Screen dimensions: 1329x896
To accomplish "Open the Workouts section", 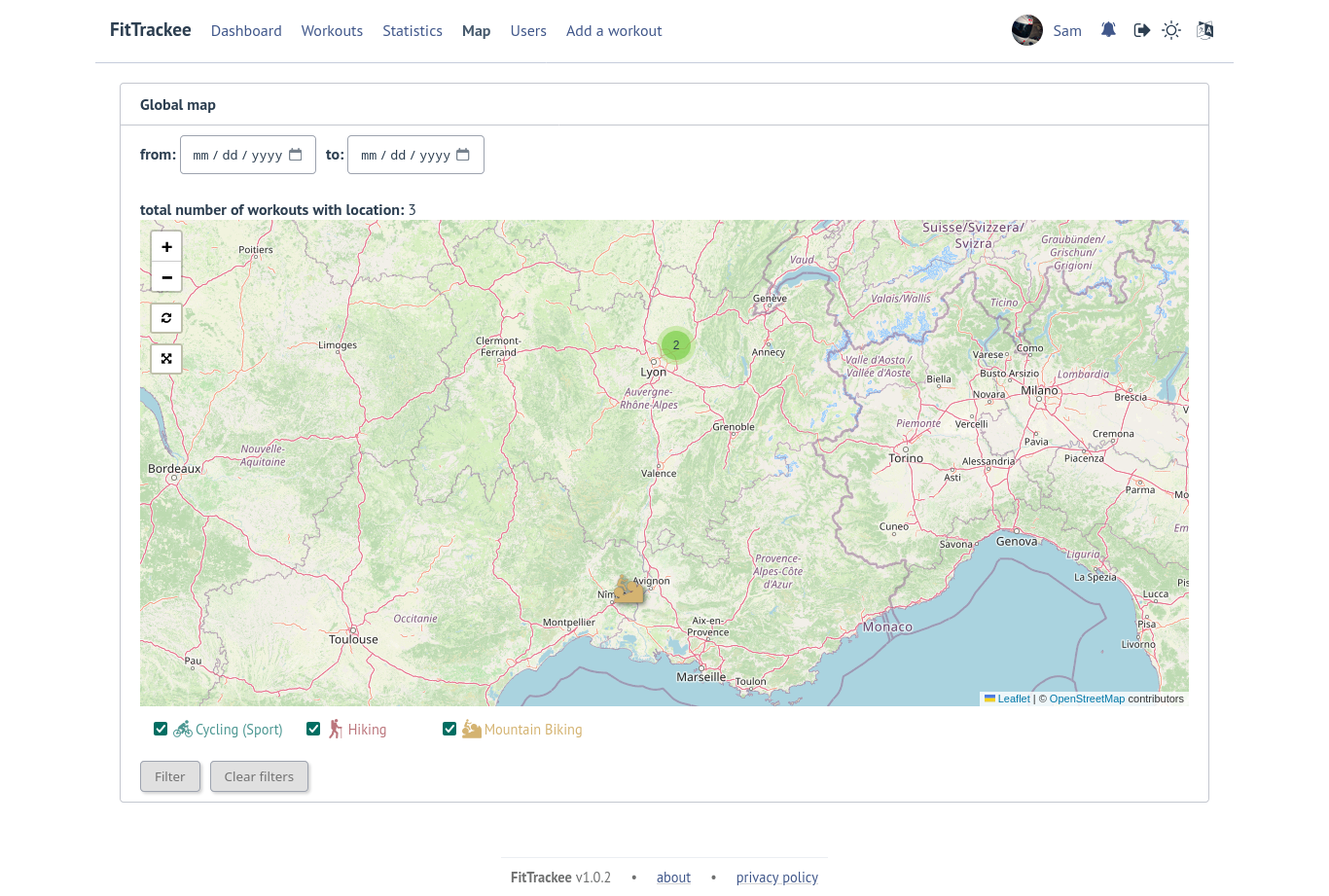I will pos(332,30).
